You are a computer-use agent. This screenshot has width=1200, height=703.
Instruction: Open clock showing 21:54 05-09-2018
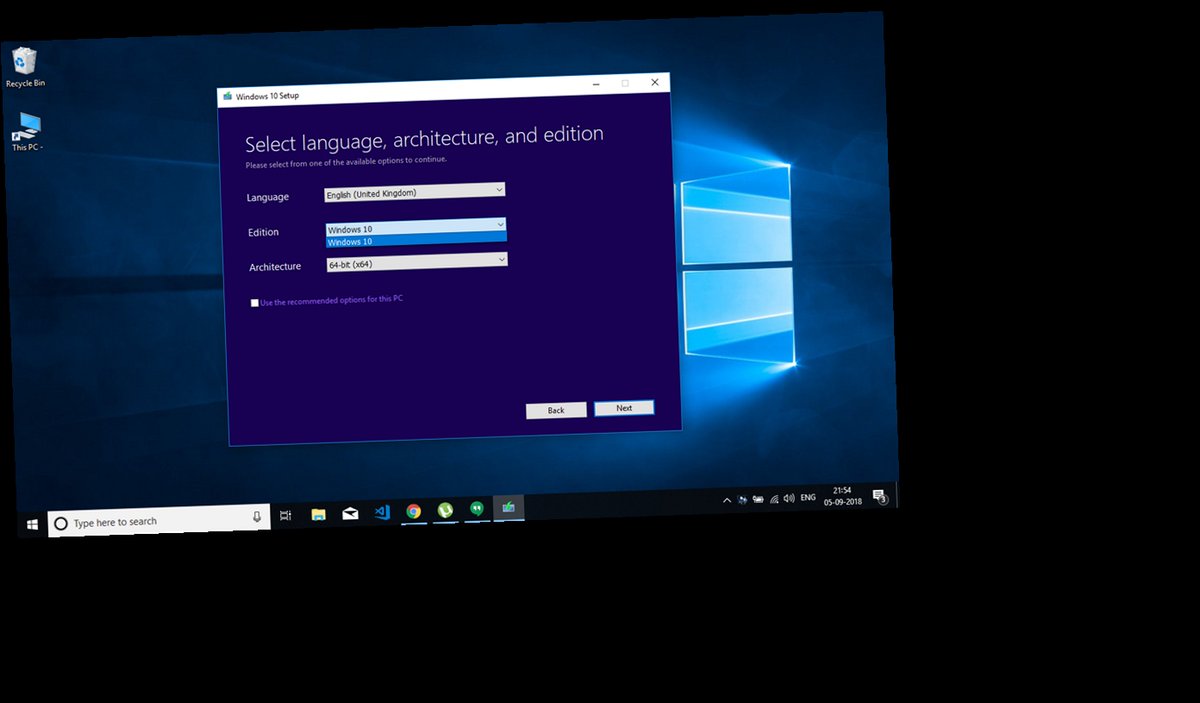tap(843, 496)
